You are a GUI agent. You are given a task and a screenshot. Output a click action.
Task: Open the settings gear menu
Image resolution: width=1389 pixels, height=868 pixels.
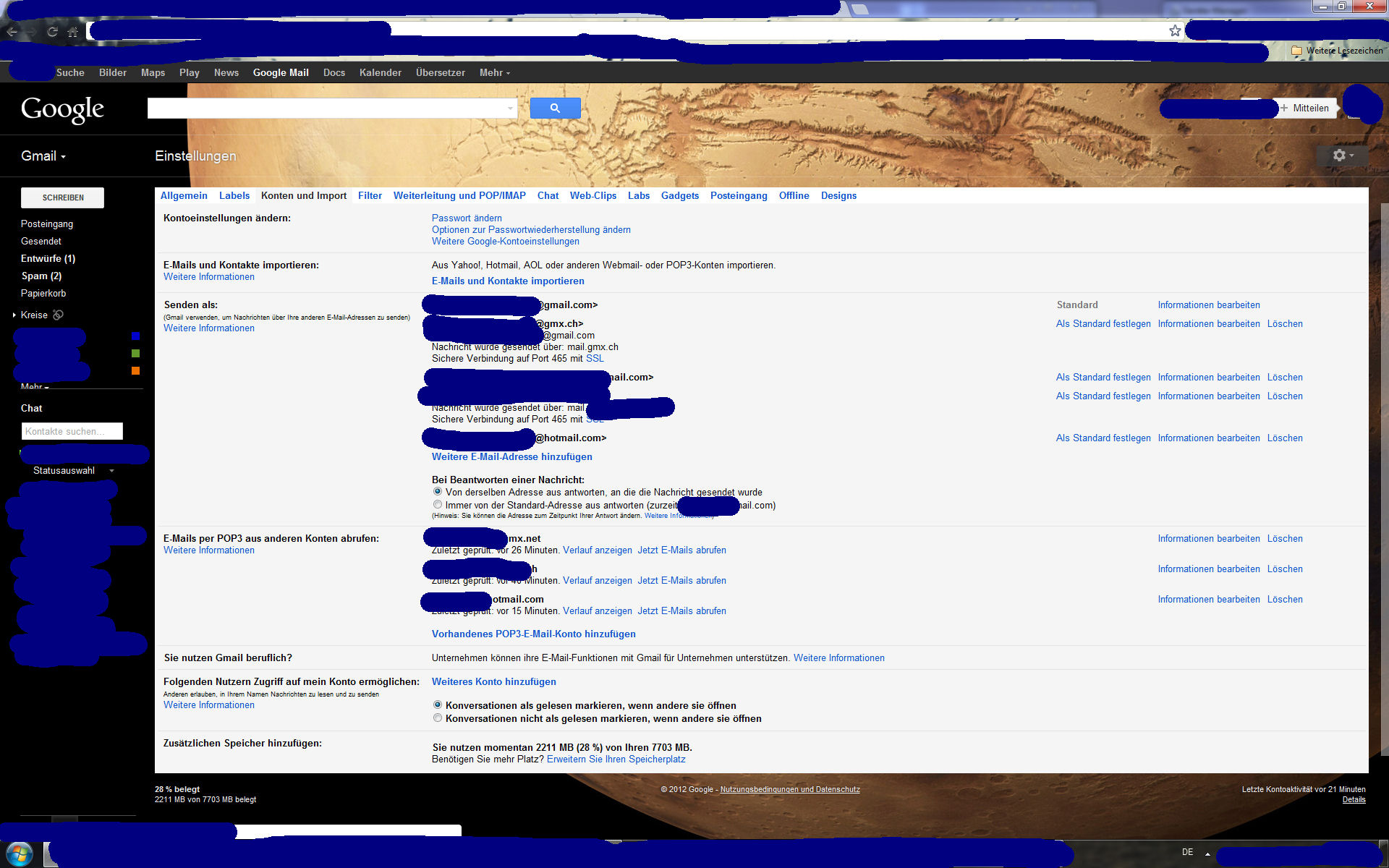(x=1342, y=156)
